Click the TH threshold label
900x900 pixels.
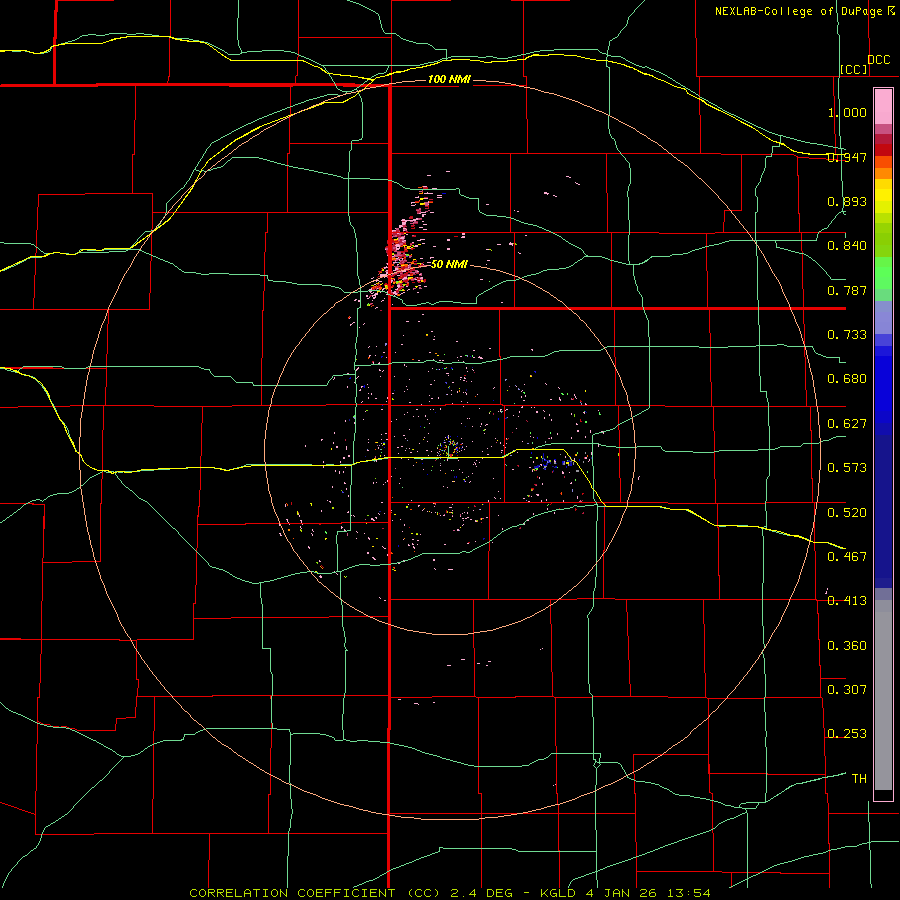(x=859, y=779)
